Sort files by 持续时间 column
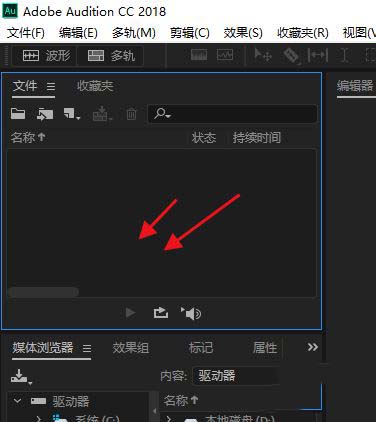The width and height of the screenshot is (376, 422). 256,138
